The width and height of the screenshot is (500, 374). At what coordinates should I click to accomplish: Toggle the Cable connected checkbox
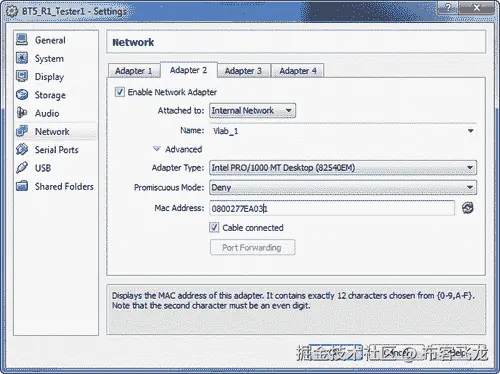coord(214,228)
